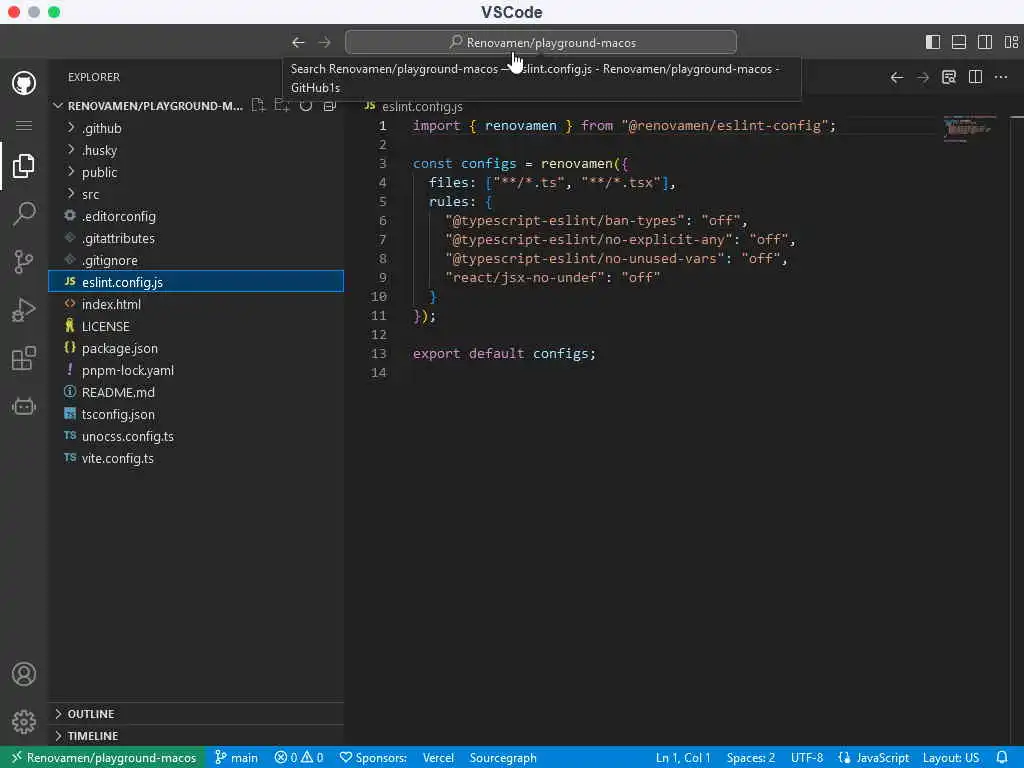Screen dimensions: 1024x768
Task: Open the .gitignore file
Action: 196,260
